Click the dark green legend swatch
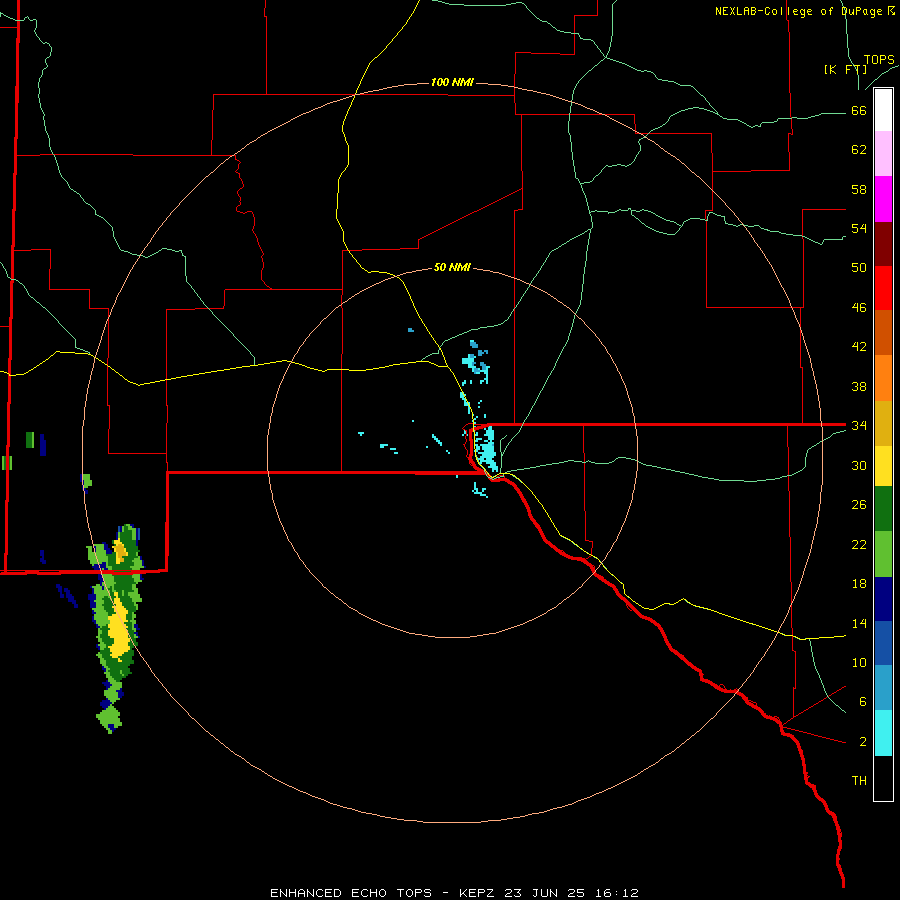900x900 pixels. point(883,509)
